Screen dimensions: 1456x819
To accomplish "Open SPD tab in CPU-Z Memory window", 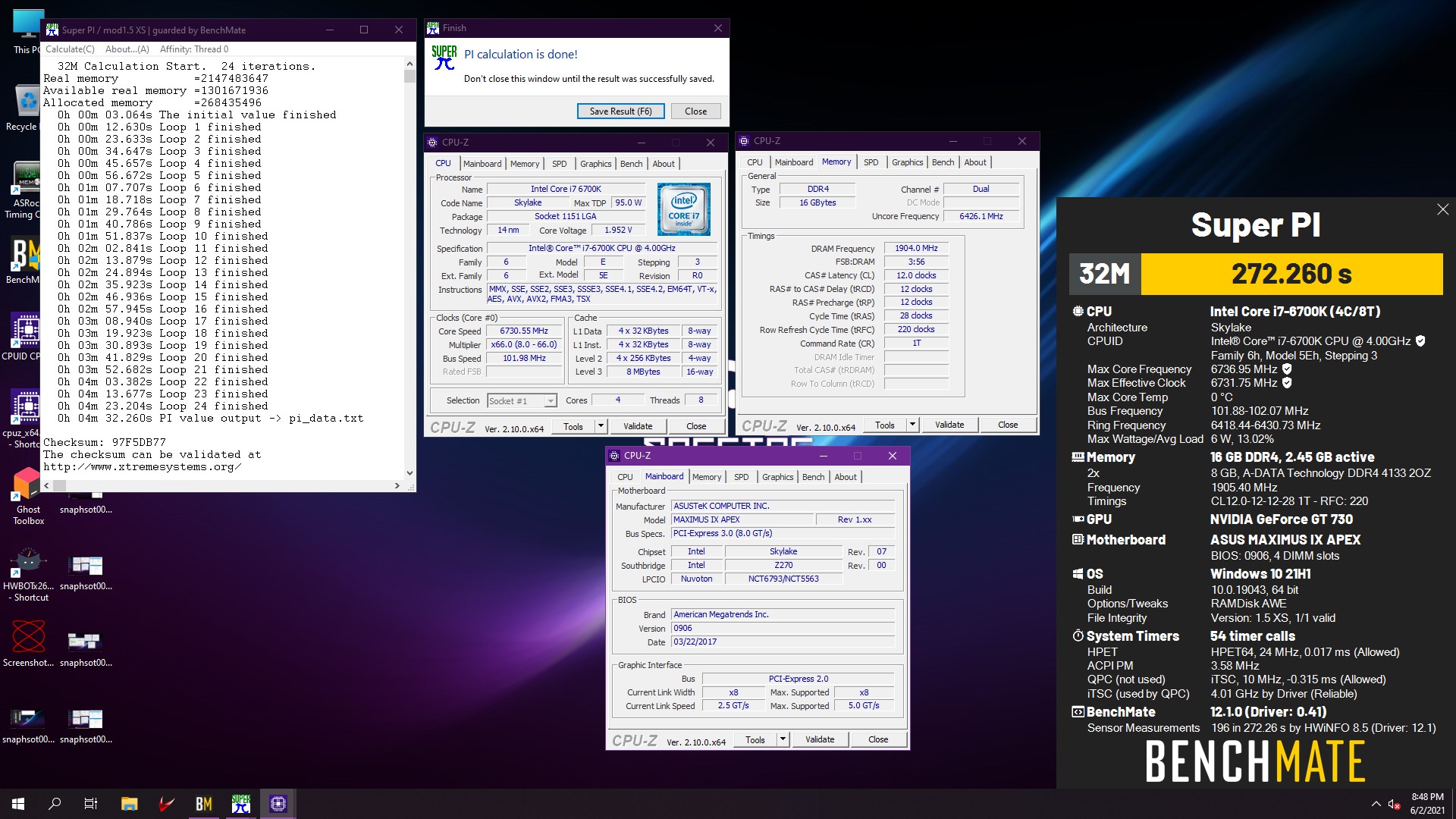I will click(x=871, y=162).
